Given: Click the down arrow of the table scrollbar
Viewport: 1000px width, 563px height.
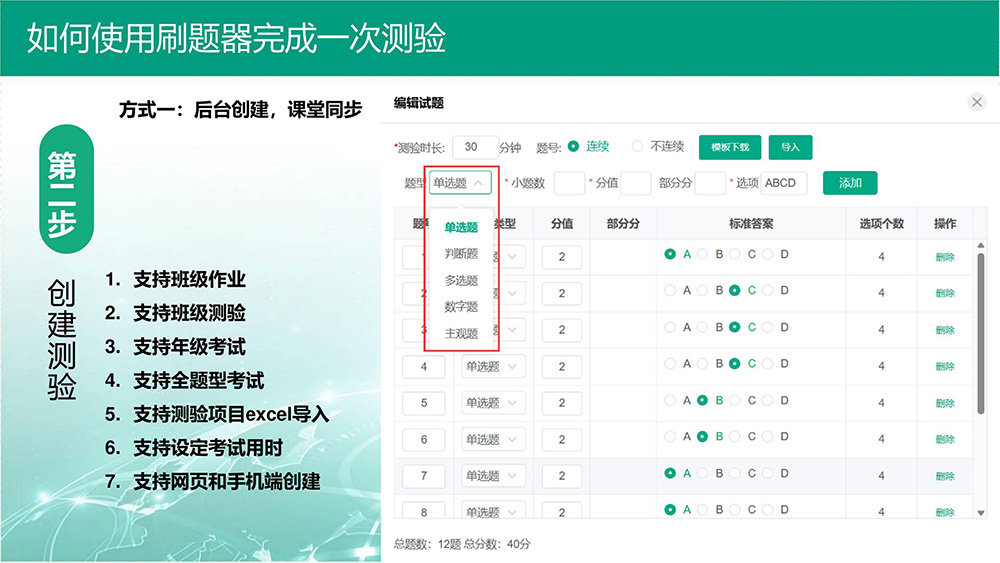Looking at the screenshot, I should click(981, 512).
